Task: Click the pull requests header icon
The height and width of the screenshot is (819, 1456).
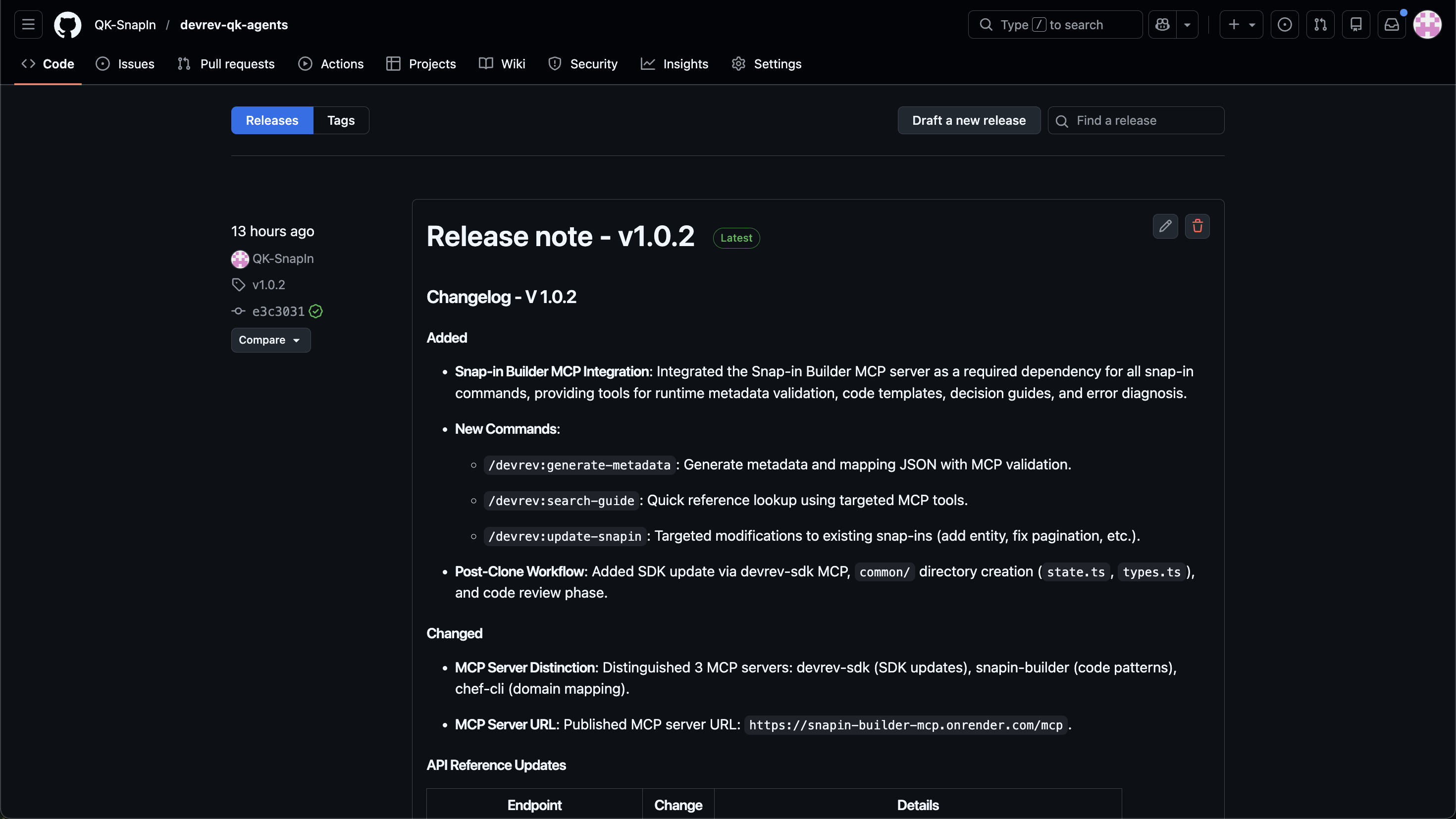Action: 1320,25
